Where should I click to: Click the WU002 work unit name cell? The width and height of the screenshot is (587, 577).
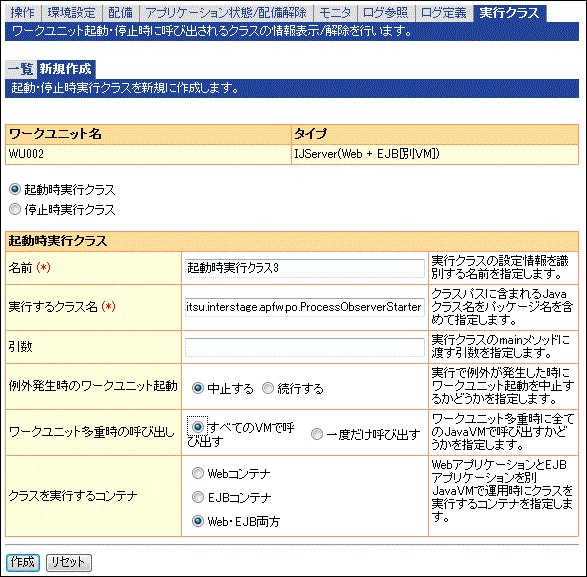[x=148, y=154]
